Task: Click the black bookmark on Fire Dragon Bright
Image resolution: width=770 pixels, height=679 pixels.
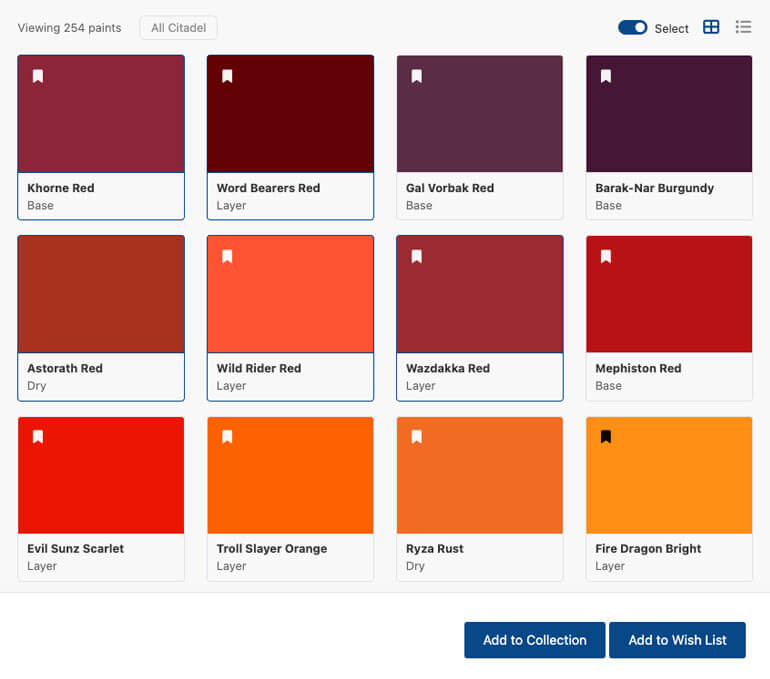Action: 606,436
